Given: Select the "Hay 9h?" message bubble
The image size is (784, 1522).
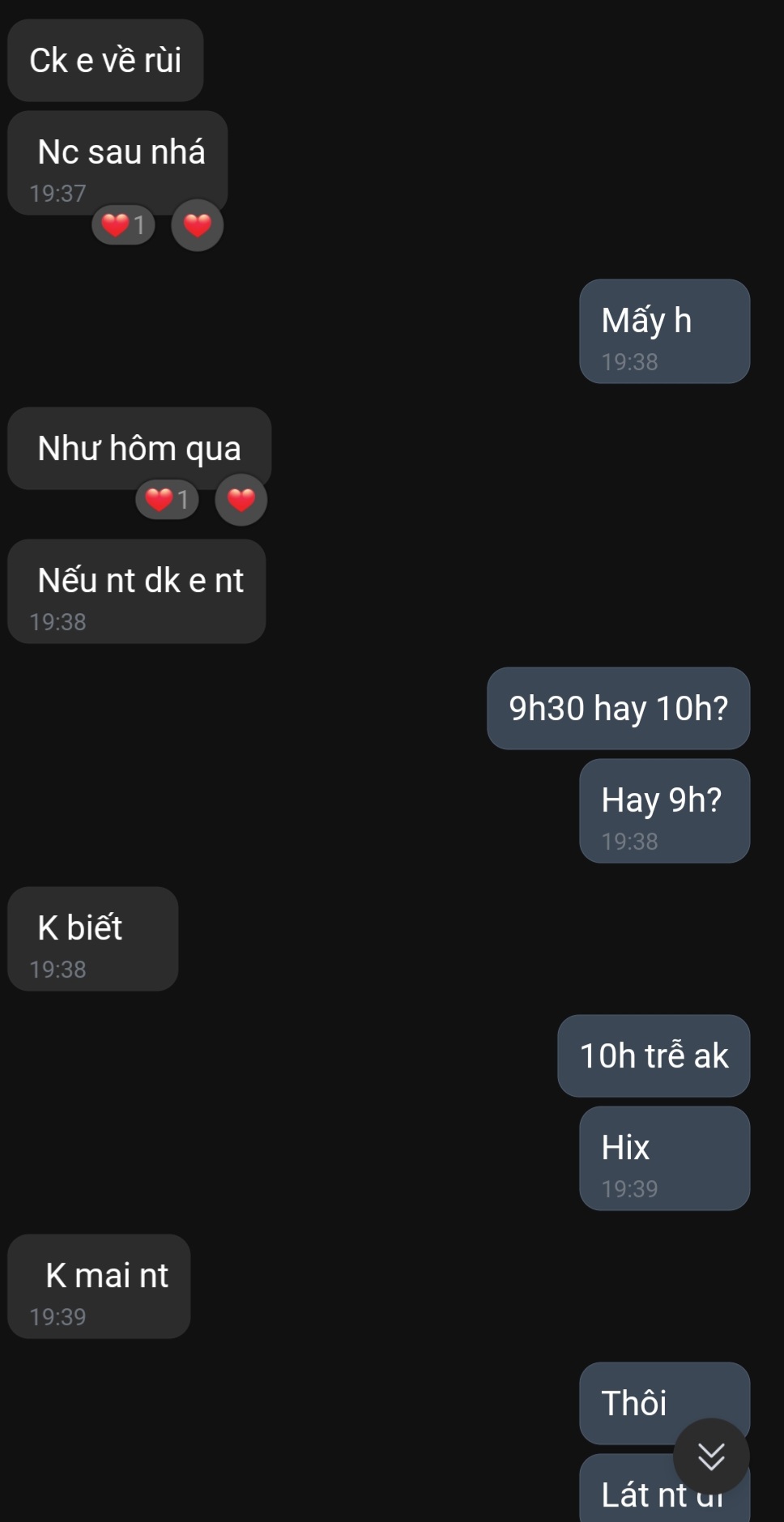Looking at the screenshot, I should coord(664,810).
